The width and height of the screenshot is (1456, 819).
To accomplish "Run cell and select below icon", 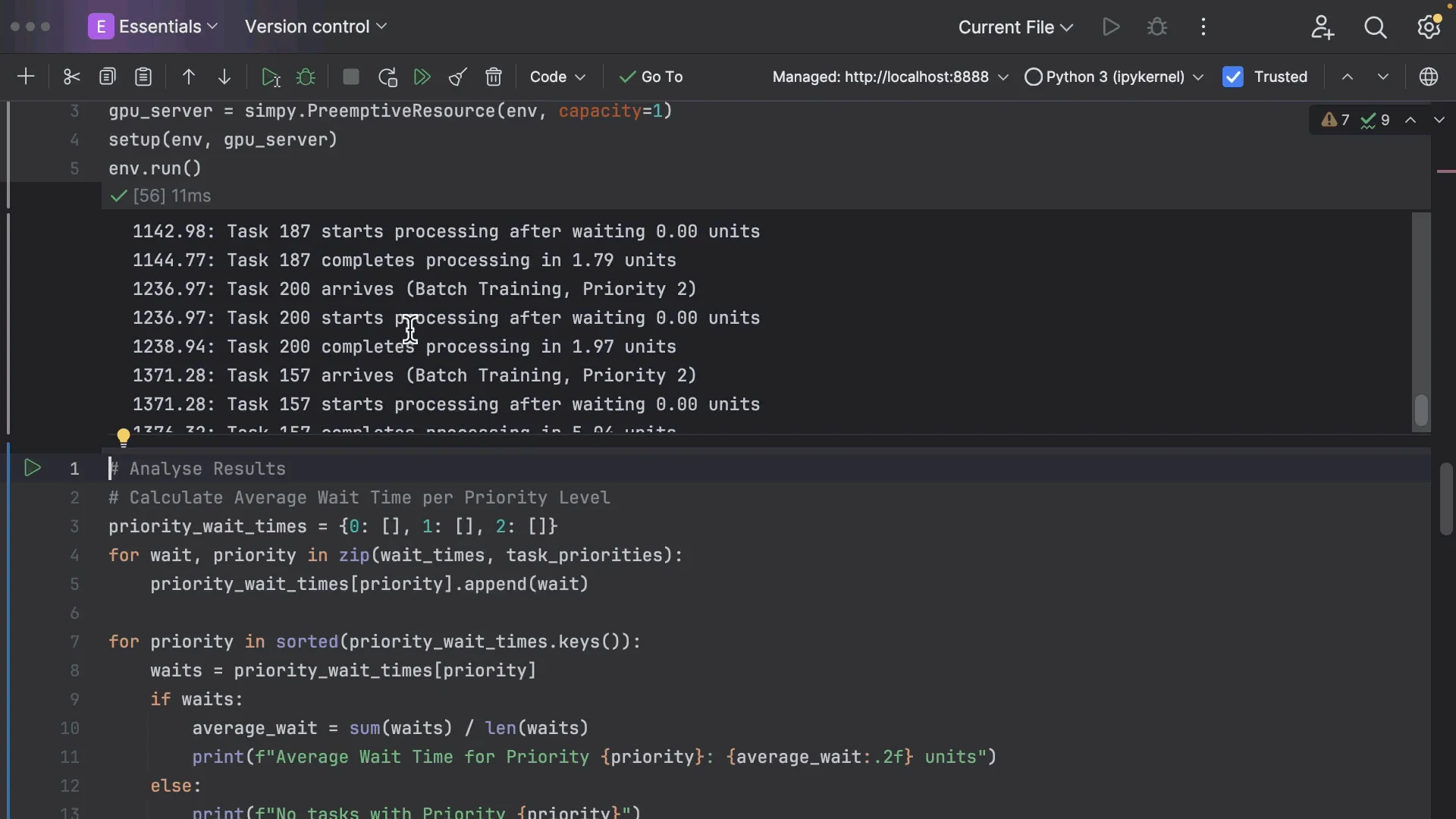I will [x=271, y=77].
